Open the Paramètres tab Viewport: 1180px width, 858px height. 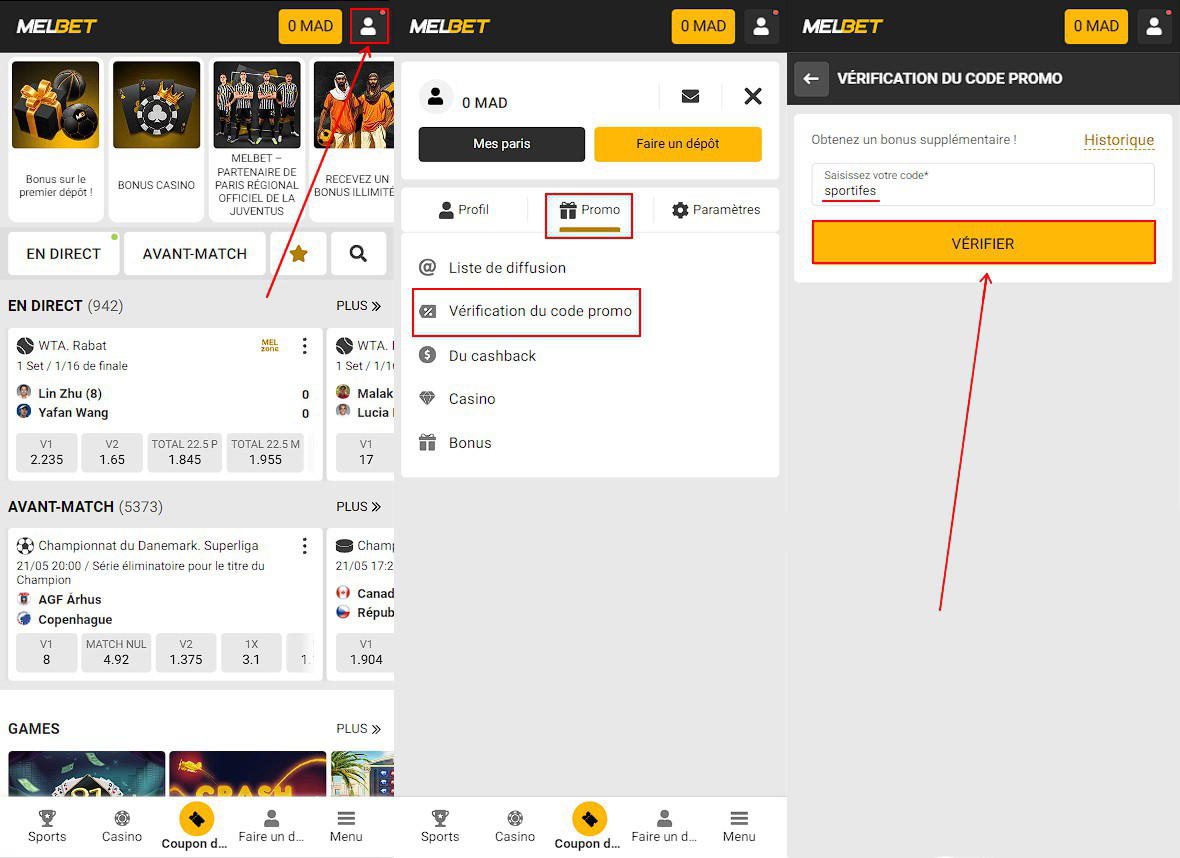coord(716,210)
